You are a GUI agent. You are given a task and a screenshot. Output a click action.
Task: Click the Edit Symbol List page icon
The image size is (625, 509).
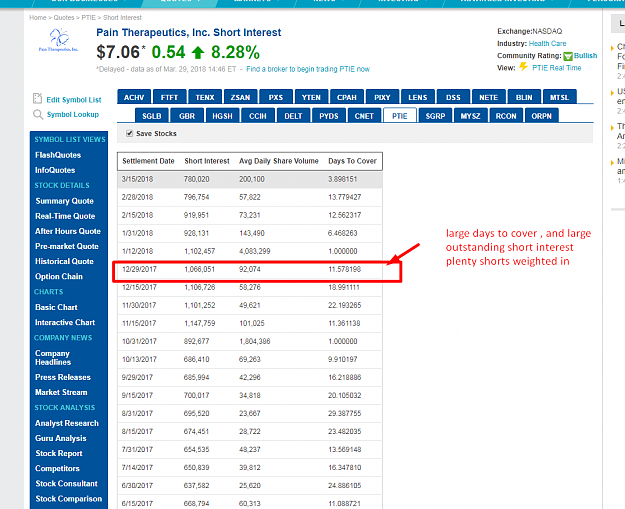coord(37,98)
